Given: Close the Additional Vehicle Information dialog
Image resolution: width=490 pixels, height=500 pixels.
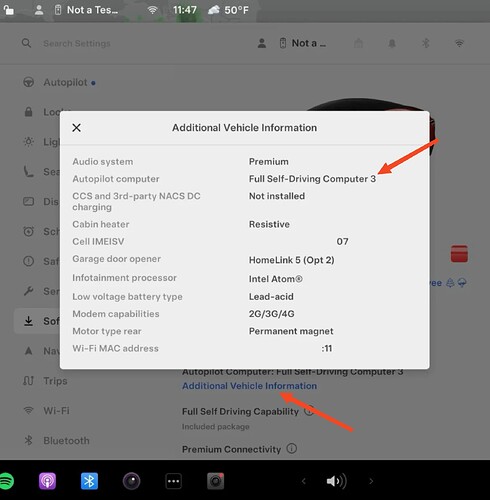Looking at the screenshot, I should pos(76,128).
